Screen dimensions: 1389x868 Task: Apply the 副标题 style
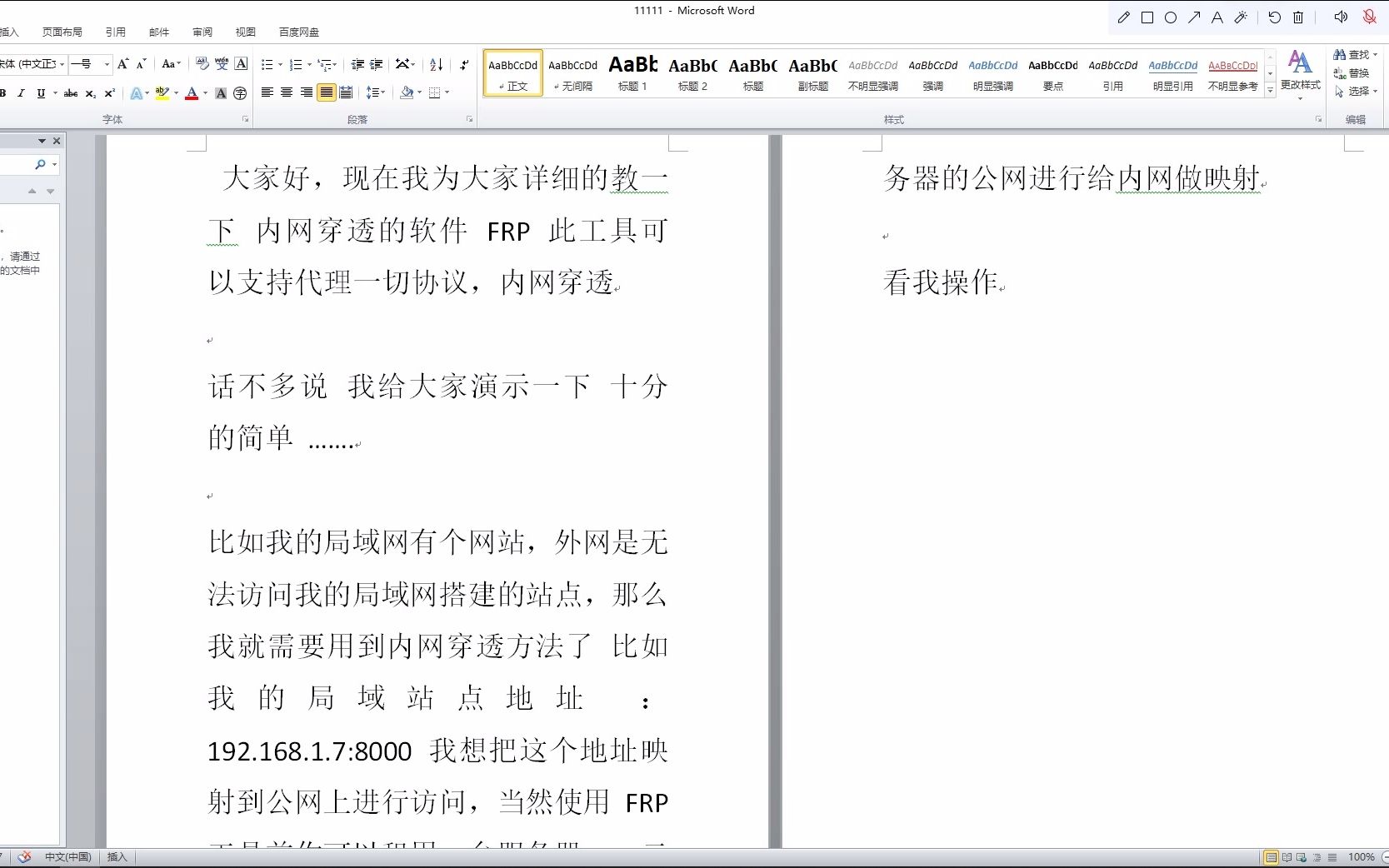pos(813,73)
